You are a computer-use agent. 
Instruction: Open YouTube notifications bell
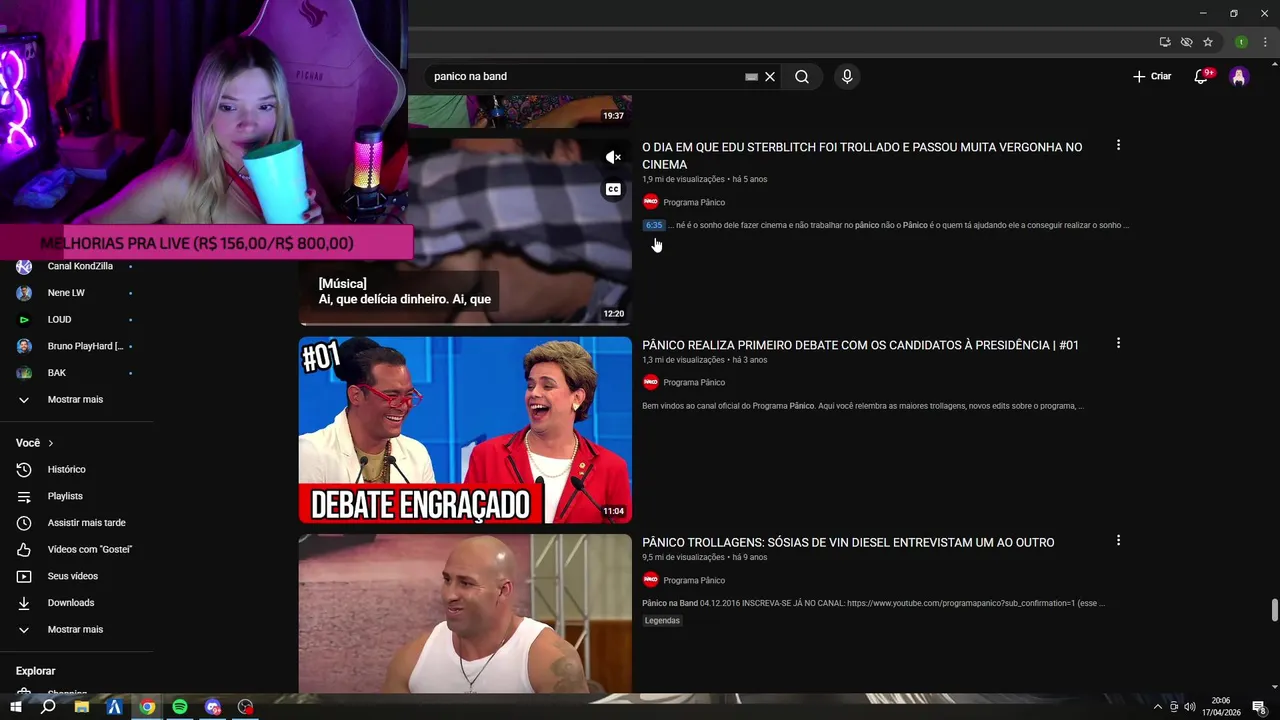1202,77
